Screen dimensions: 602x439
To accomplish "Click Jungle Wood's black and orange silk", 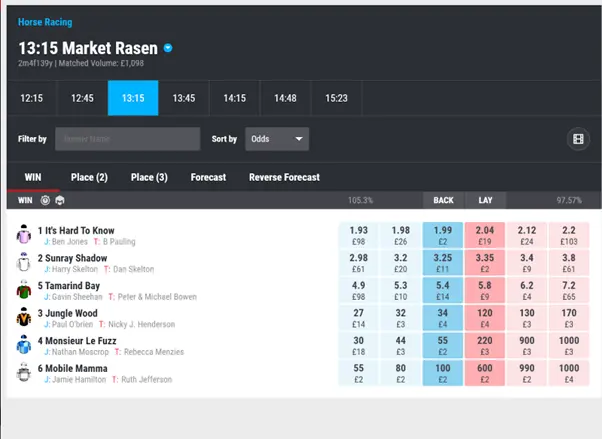I will [x=24, y=319].
